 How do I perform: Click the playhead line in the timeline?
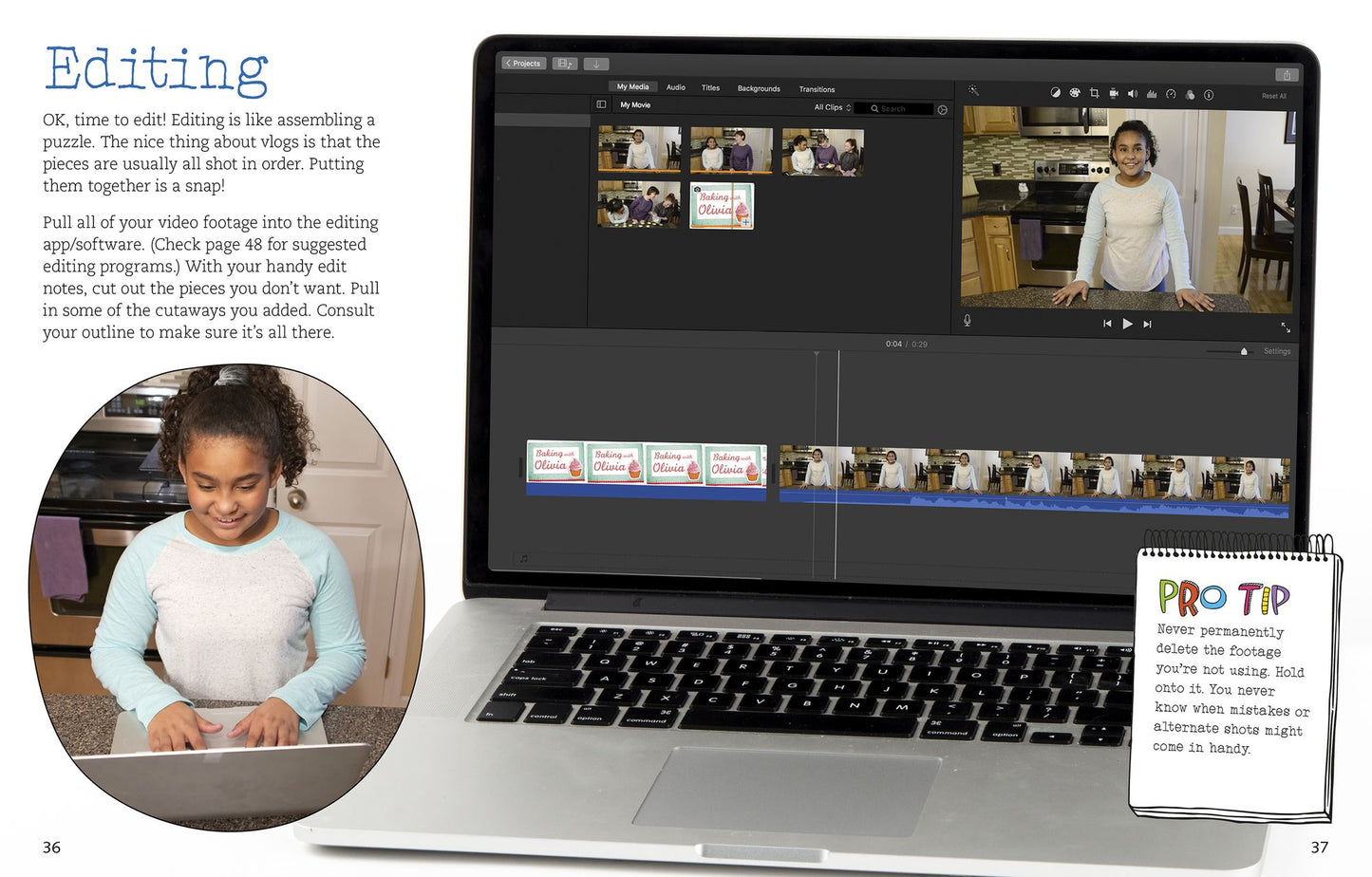point(836,465)
